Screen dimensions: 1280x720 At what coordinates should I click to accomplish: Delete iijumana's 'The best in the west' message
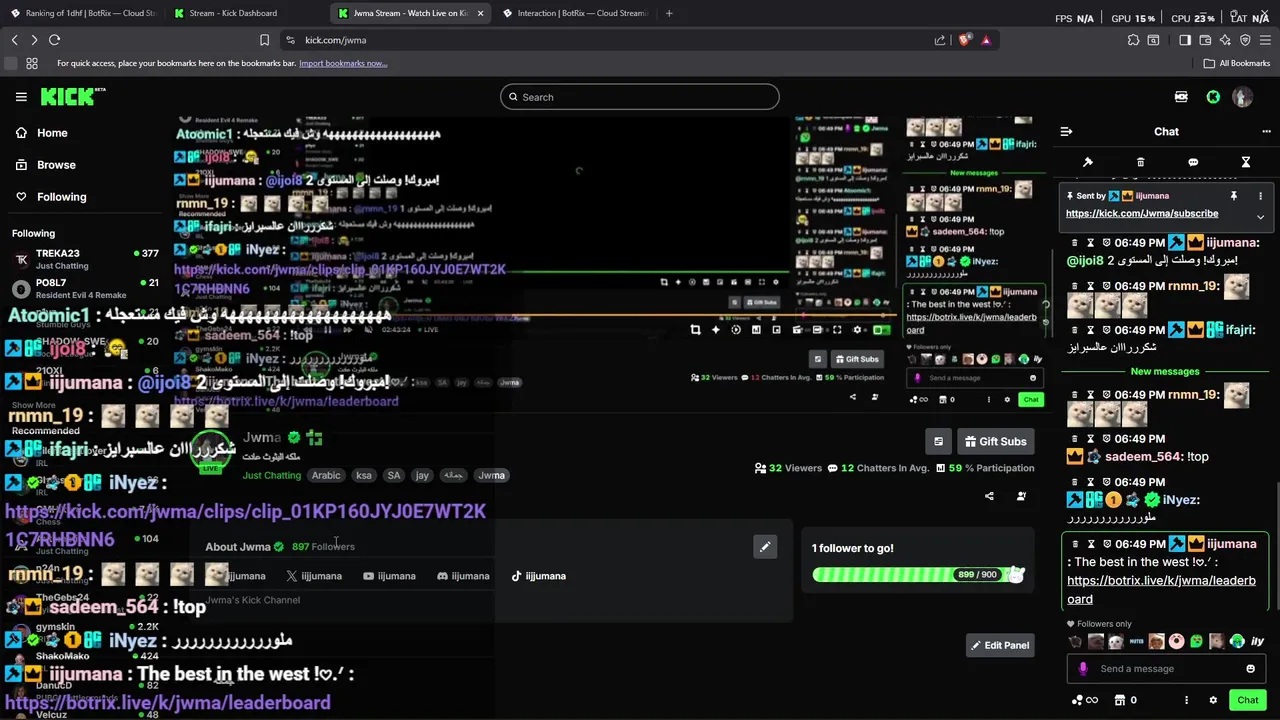coord(1074,544)
